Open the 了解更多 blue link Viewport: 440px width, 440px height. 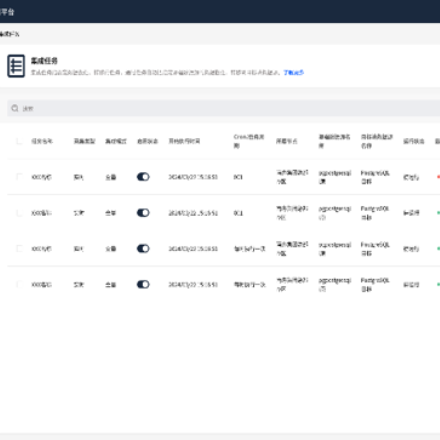coord(294,72)
